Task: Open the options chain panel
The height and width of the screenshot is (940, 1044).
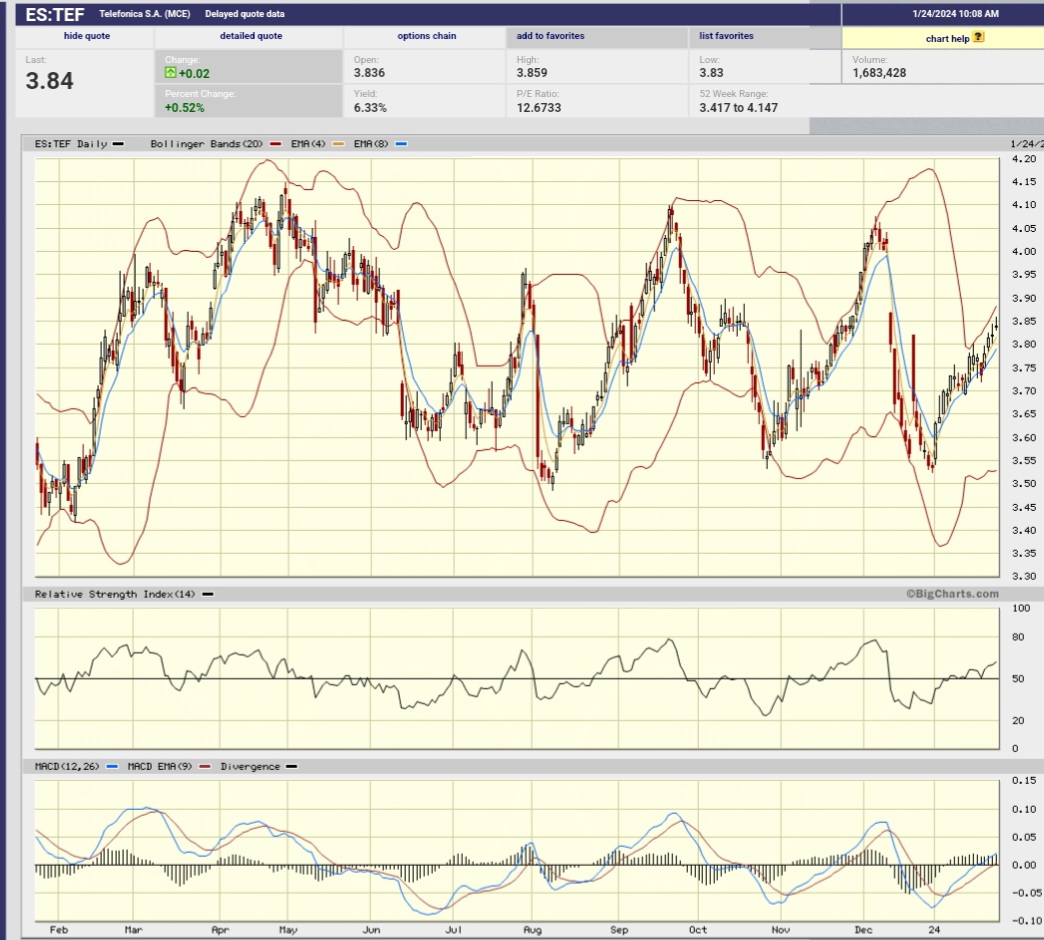Action: 427,36
